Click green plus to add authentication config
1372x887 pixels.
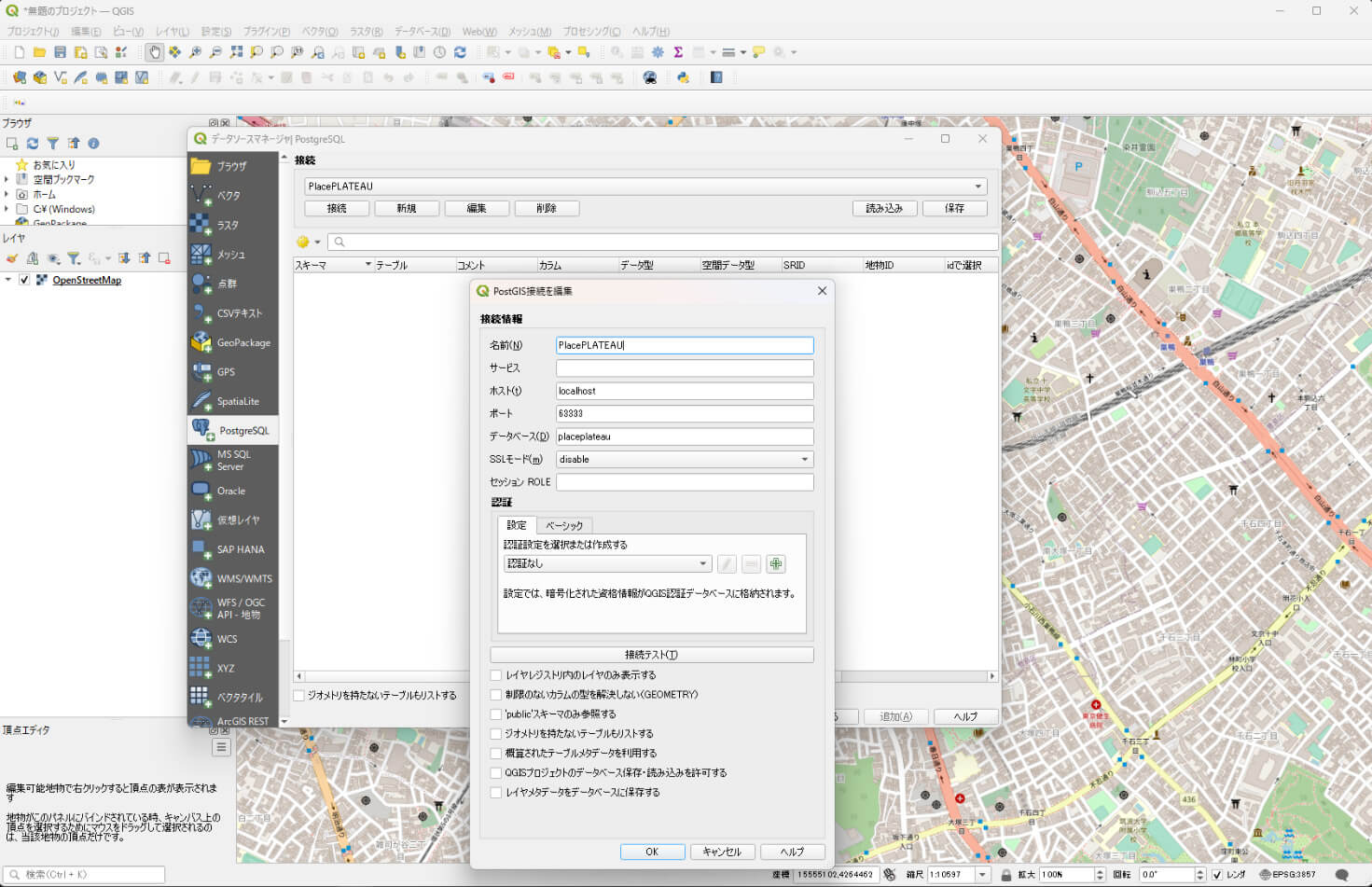776,563
